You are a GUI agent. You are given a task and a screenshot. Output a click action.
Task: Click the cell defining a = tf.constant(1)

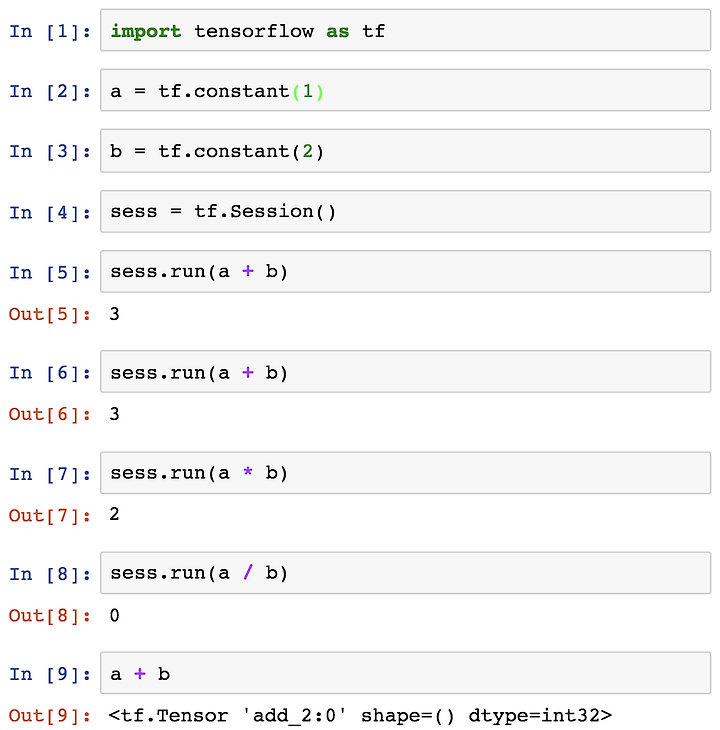pyautogui.click(x=405, y=90)
